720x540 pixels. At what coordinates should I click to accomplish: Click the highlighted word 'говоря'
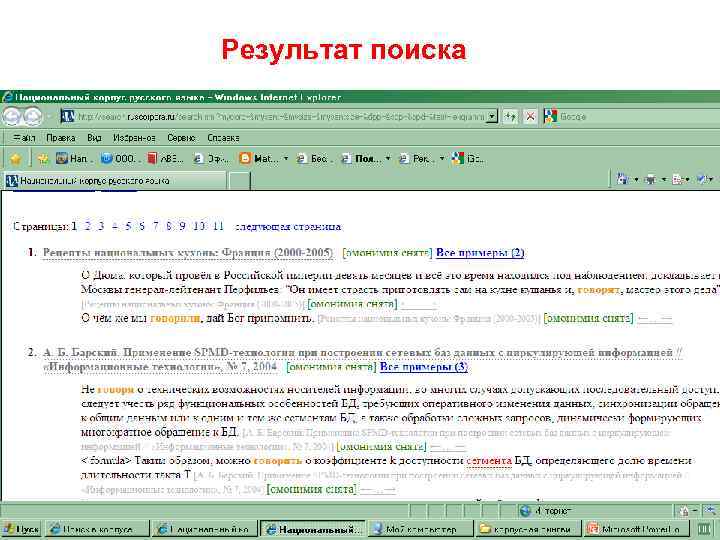pyautogui.click(x=115, y=389)
